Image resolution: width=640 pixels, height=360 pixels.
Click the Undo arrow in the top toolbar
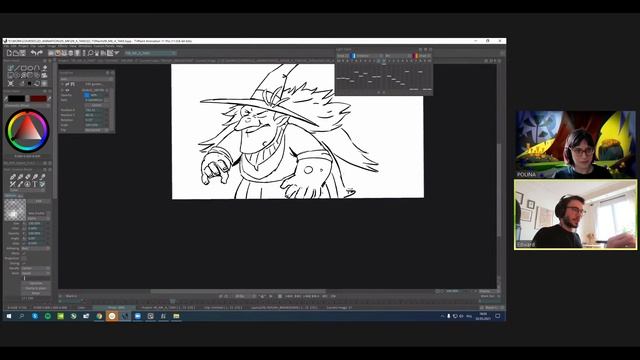[33, 53]
